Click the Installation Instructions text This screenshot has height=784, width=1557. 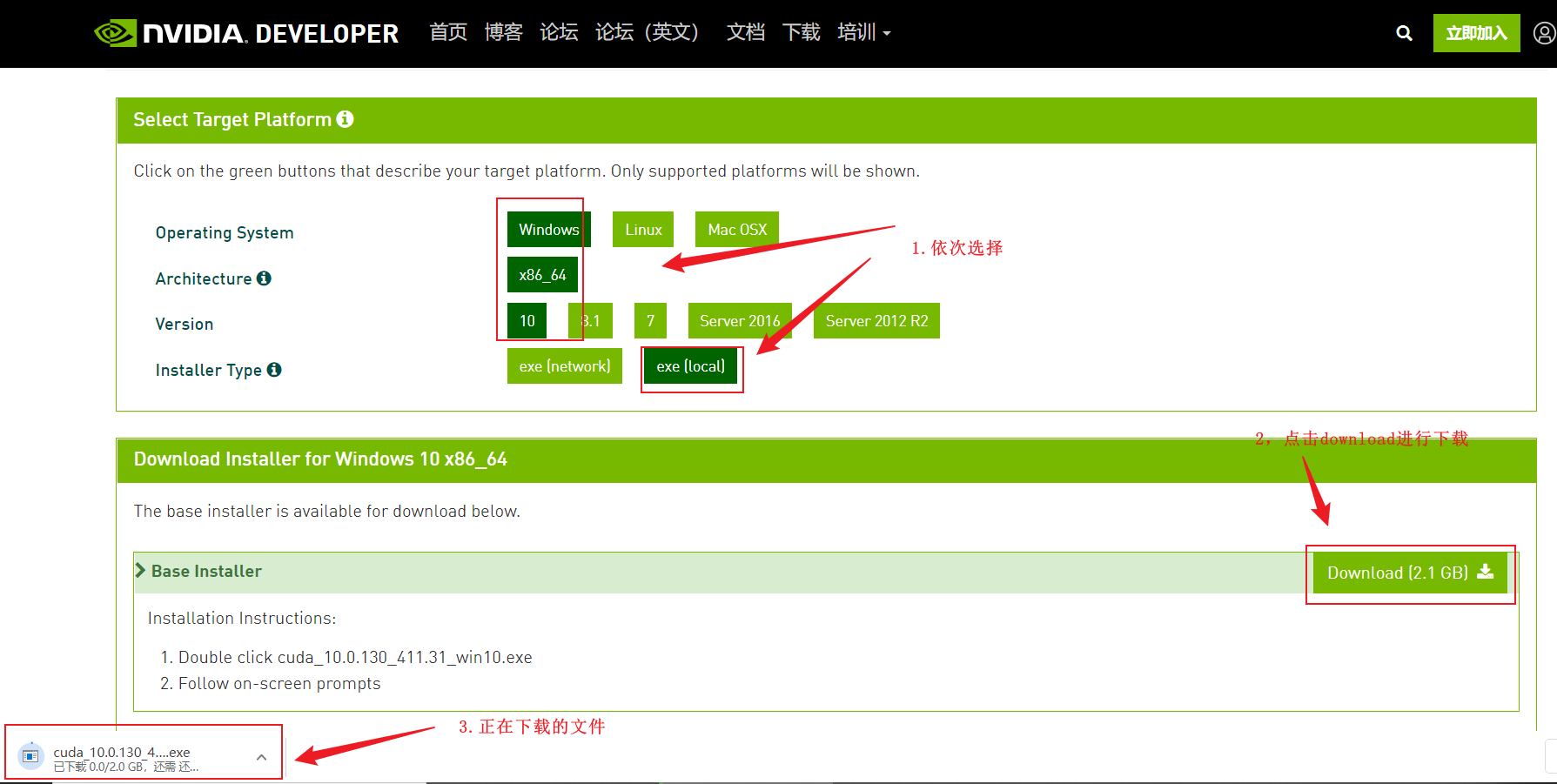tap(242, 619)
